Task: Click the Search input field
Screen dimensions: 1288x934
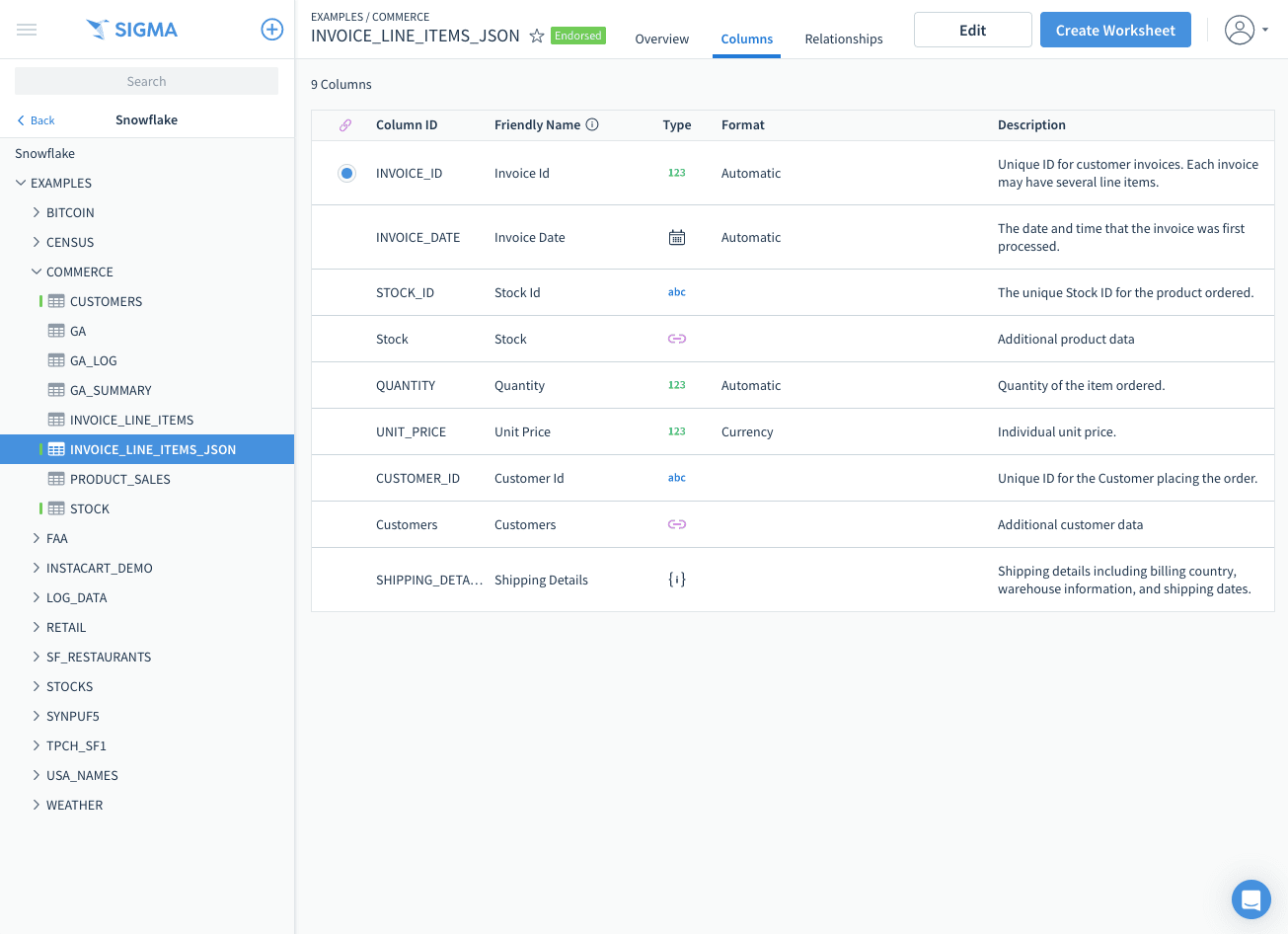Action: coord(146,81)
